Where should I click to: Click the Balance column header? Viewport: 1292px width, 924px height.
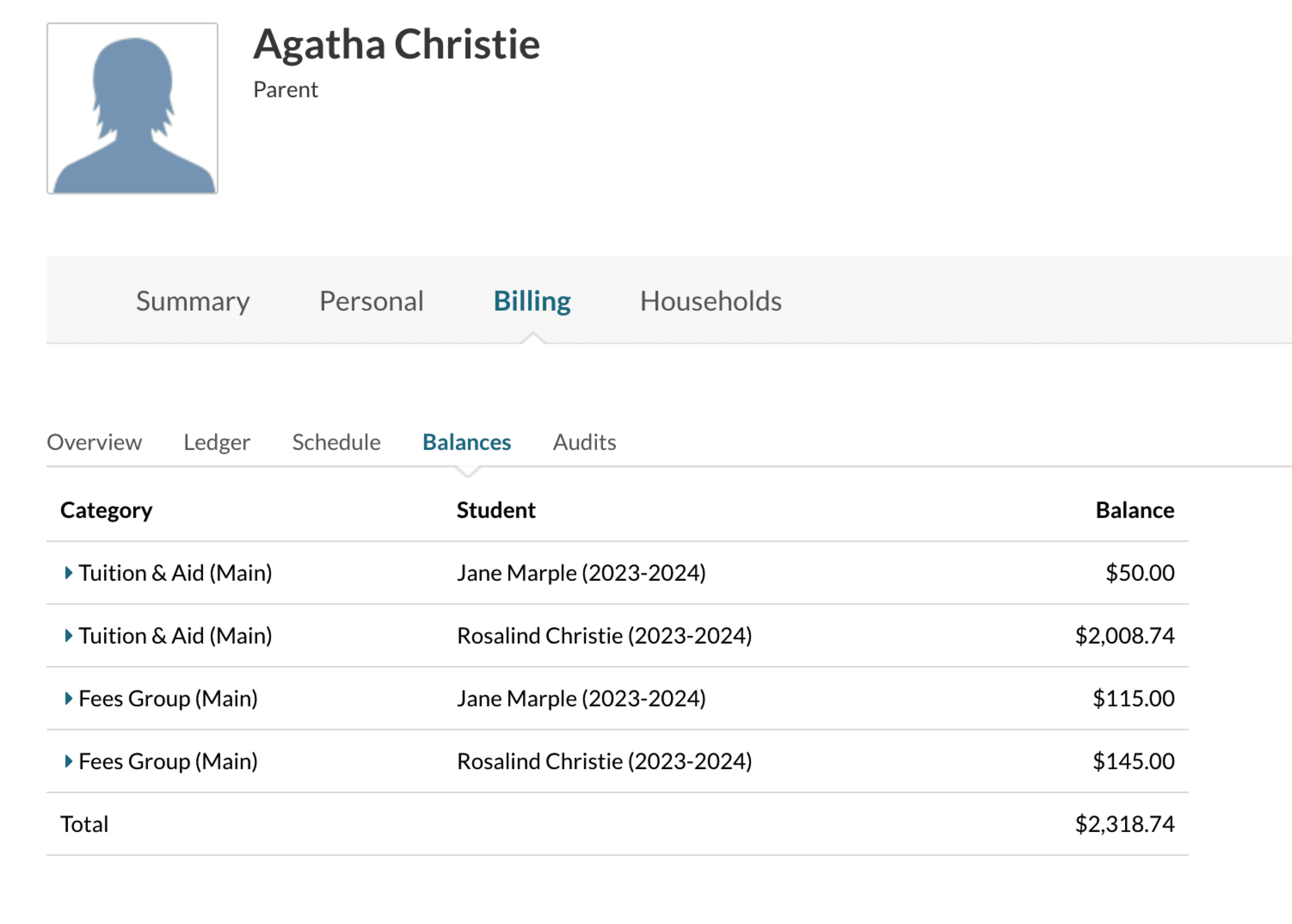pos(1135,510)
